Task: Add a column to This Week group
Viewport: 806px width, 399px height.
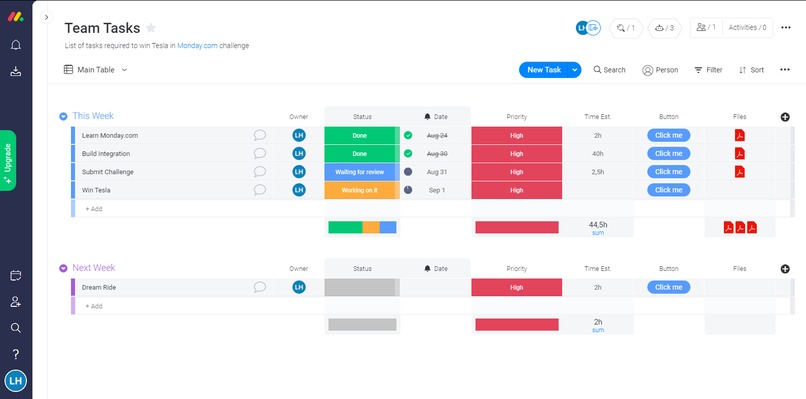Action: 785,117
